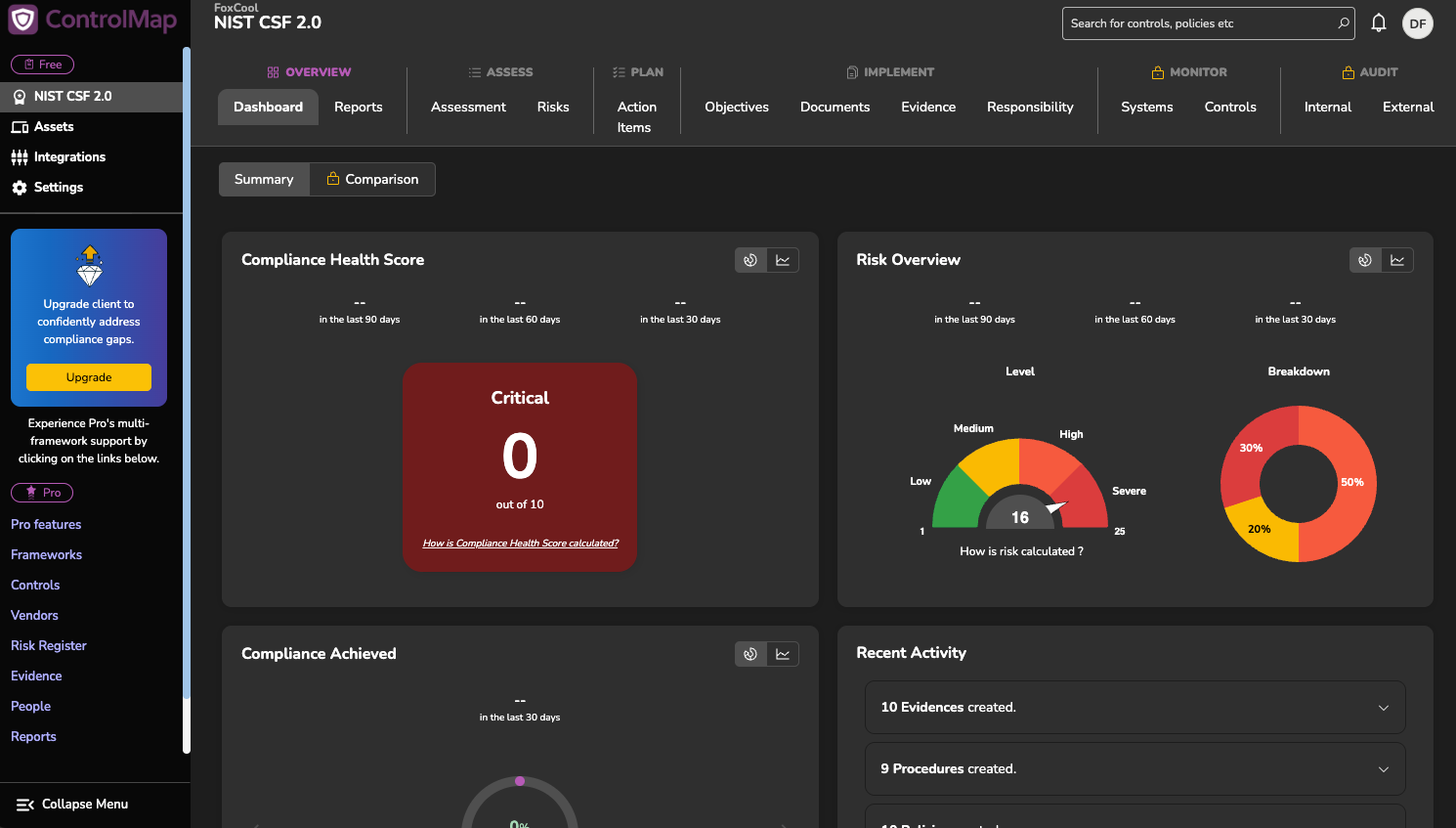Open the Comparison tab
Viewport: 1456px width, 828px height.
click(x=372, y=180)
